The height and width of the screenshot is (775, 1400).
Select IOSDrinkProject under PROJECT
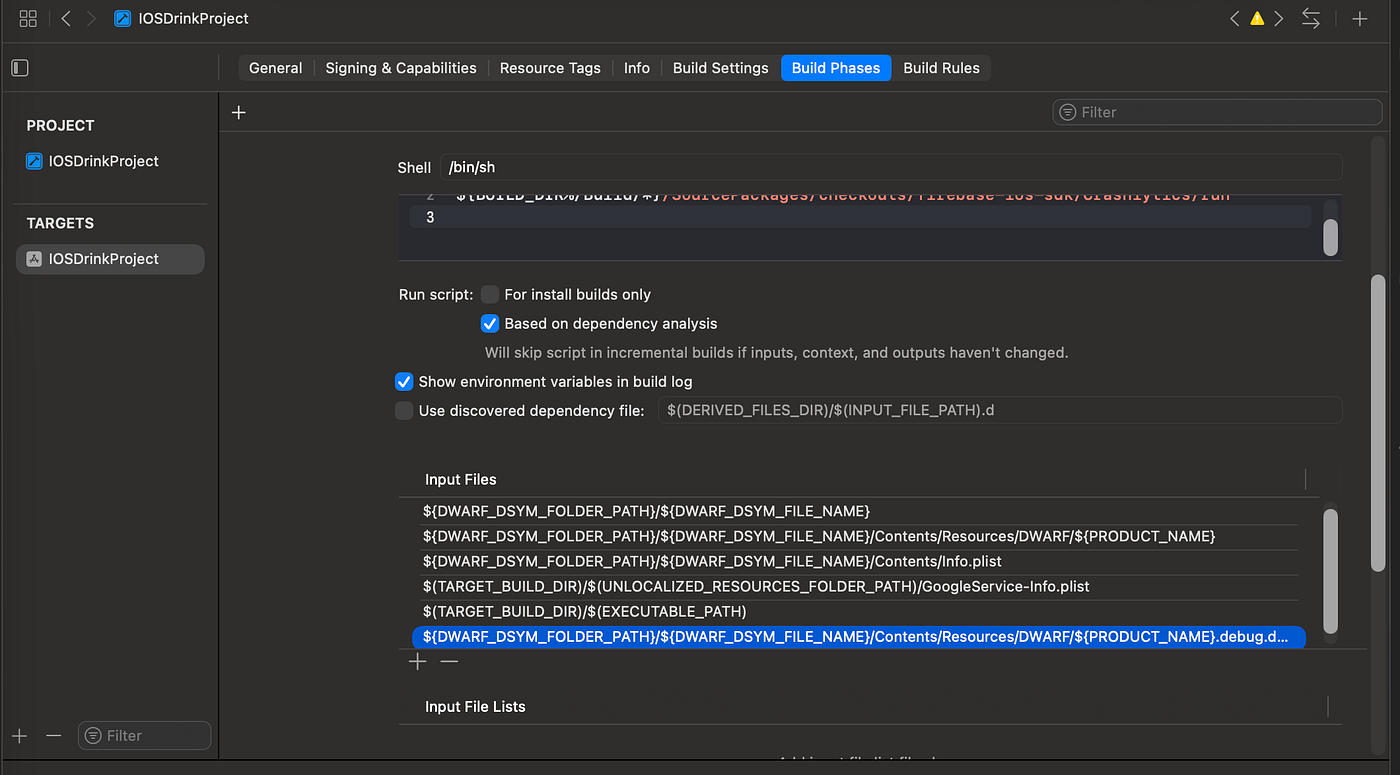(104, 161)
